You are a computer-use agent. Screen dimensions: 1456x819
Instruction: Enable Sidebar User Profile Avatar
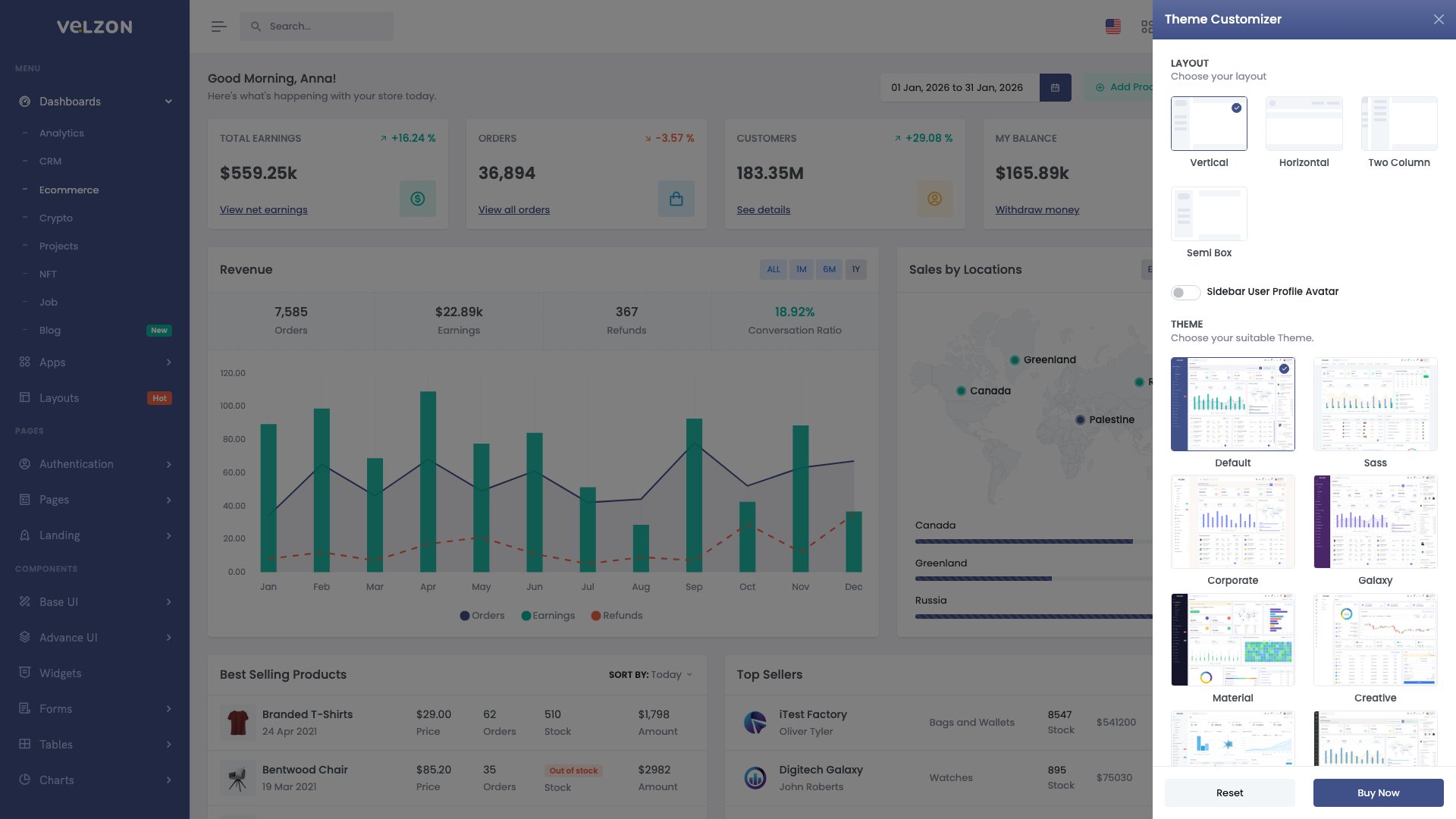(1185, 292)
